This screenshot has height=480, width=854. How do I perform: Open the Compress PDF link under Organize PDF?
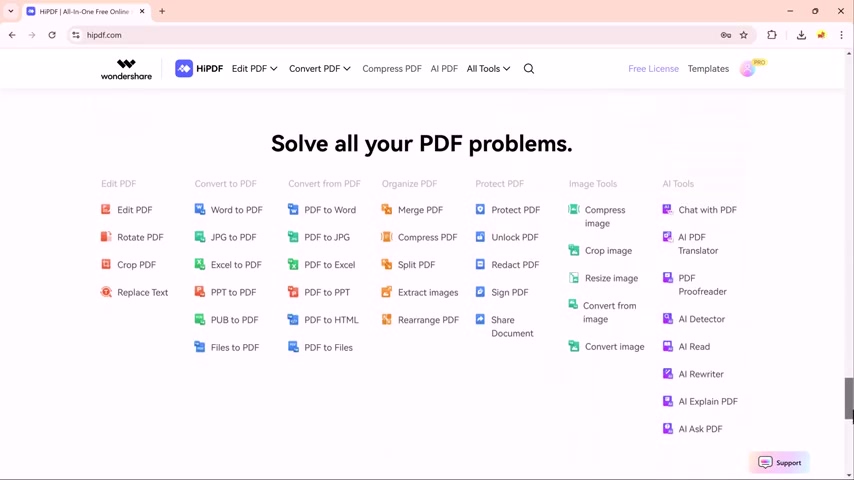(419, 237)
